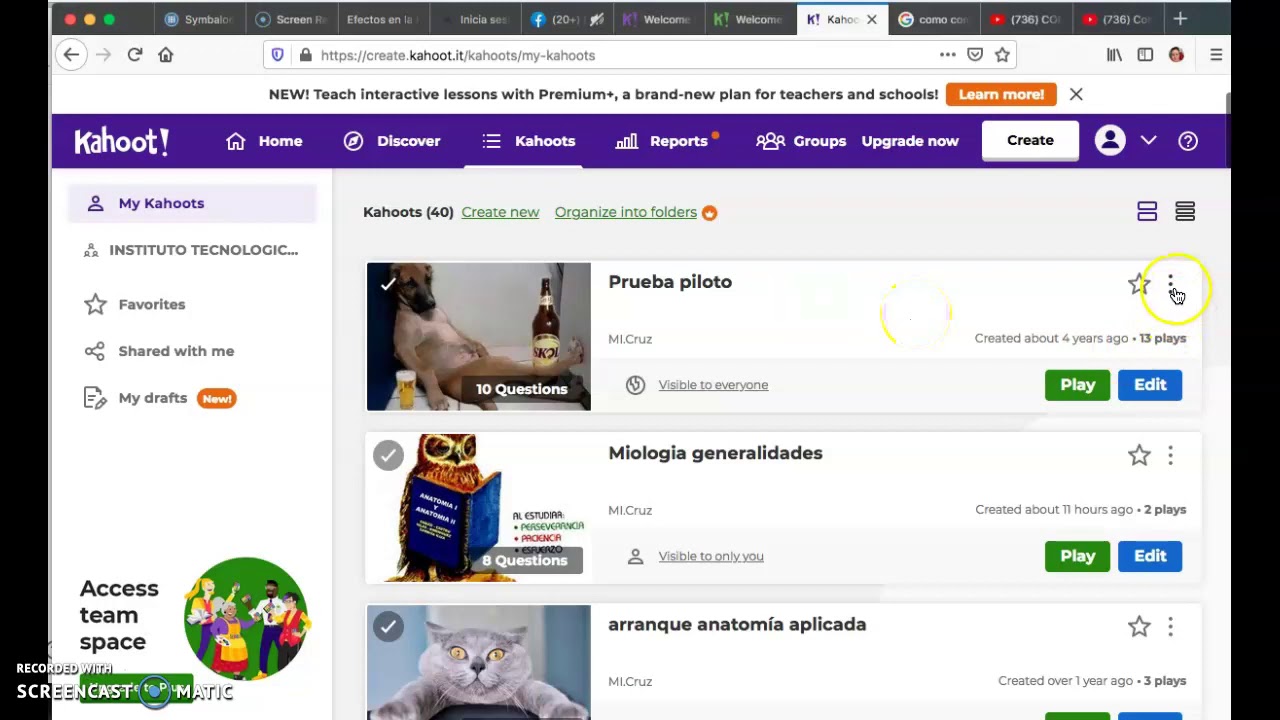
Task: Click the Learn more banner button
Action: 1001,94
